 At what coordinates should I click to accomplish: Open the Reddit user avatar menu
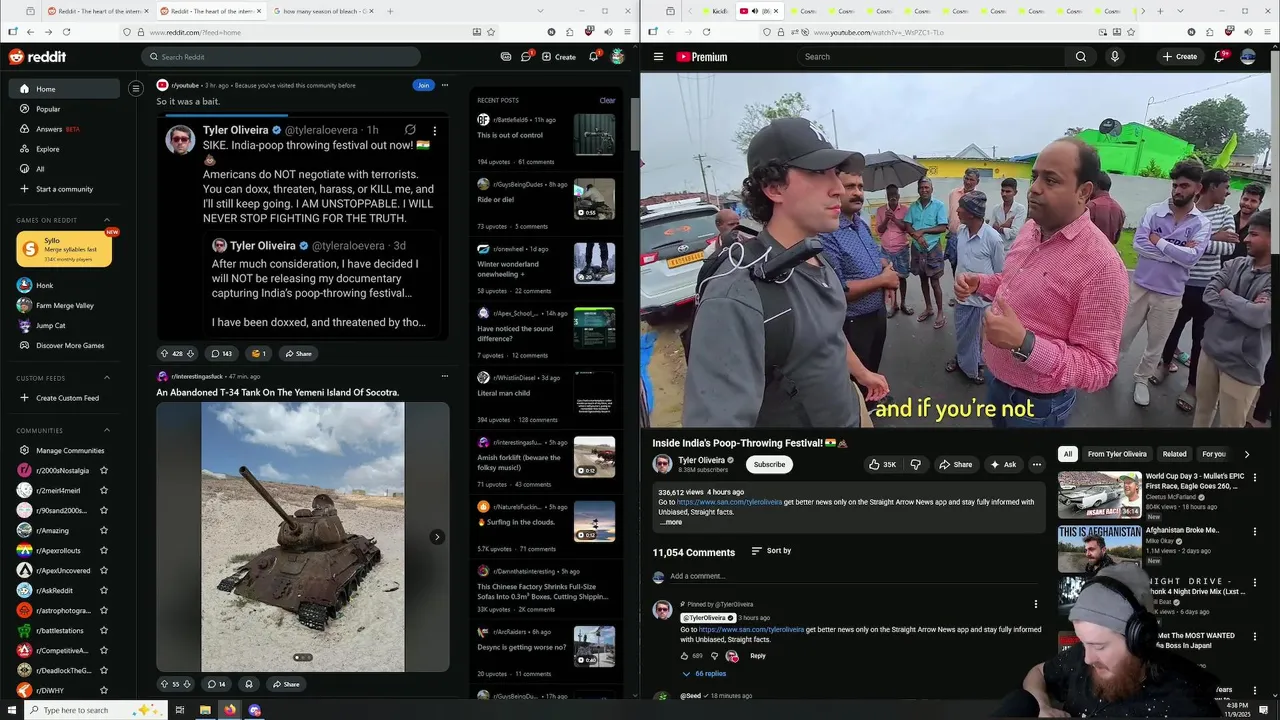click(x=618, y=57)
